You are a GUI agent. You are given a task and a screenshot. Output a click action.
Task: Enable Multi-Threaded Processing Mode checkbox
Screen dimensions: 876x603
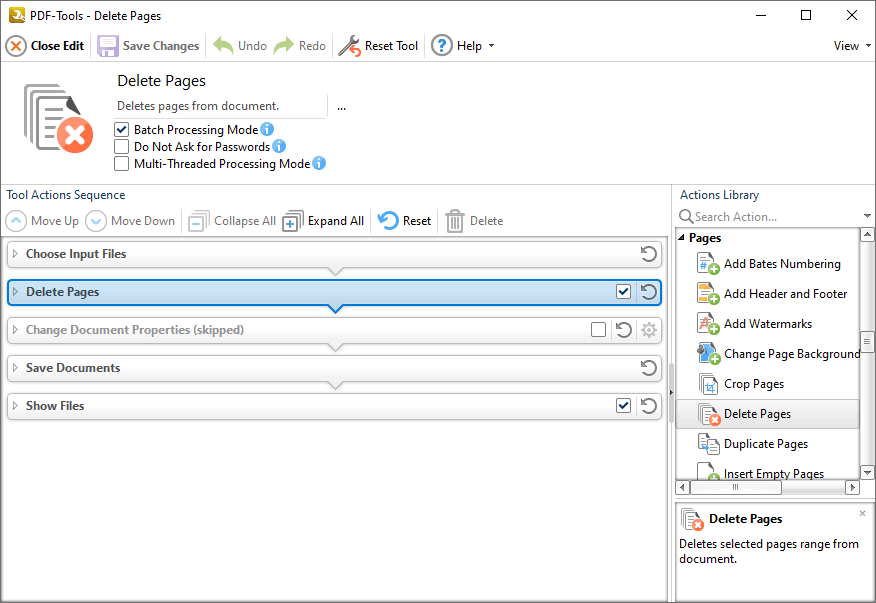pos(121,164)
